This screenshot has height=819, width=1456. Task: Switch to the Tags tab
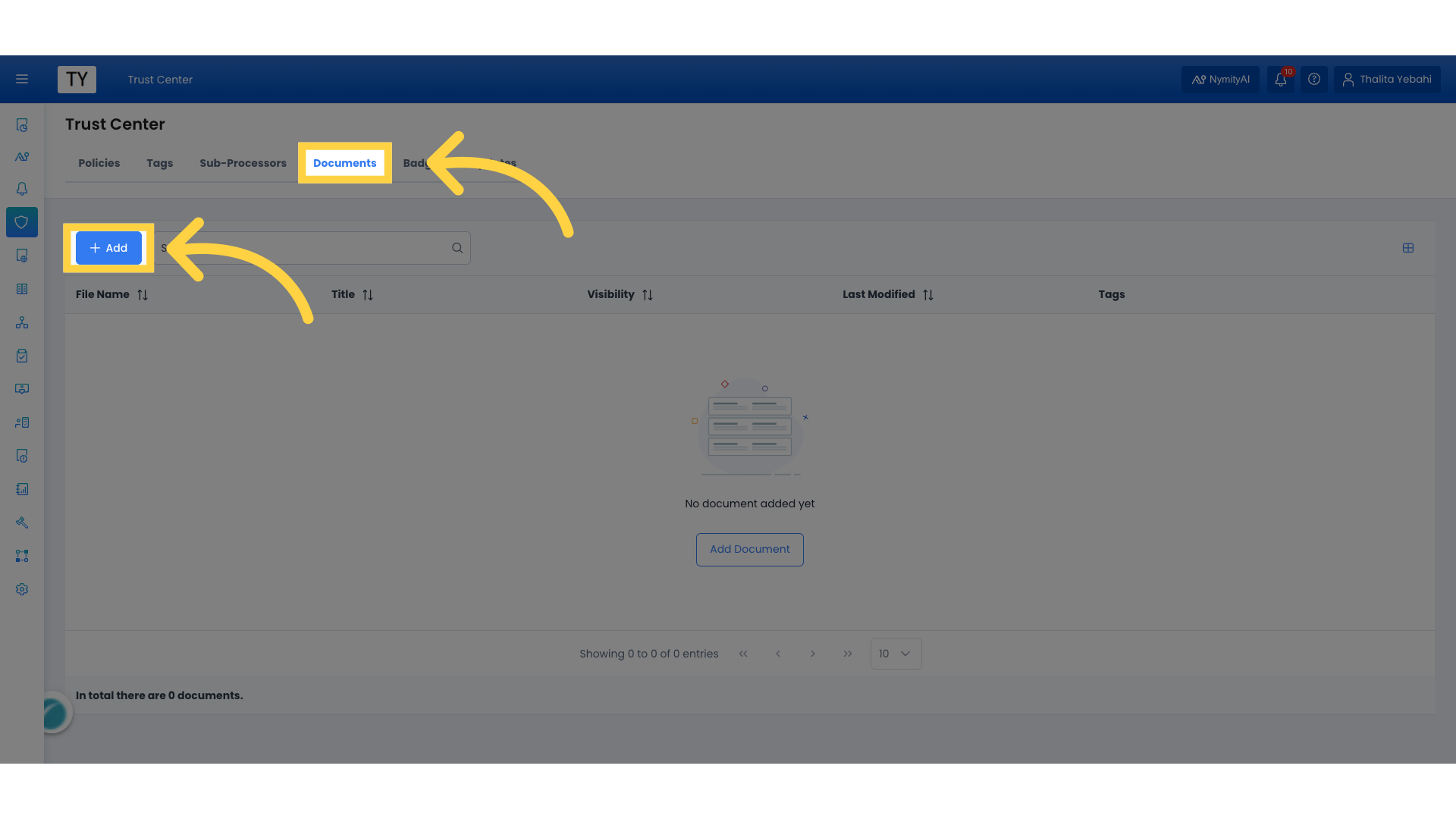coord(159,163)
